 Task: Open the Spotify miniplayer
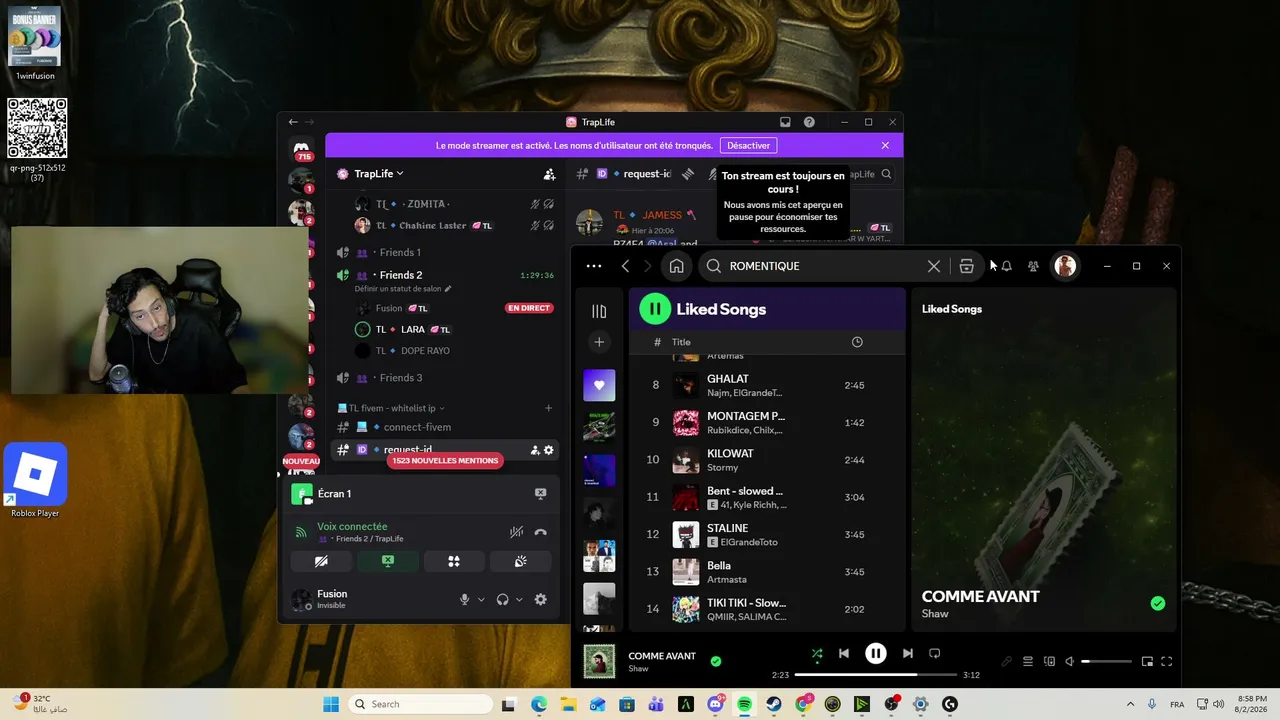[x=1147, y=661]
